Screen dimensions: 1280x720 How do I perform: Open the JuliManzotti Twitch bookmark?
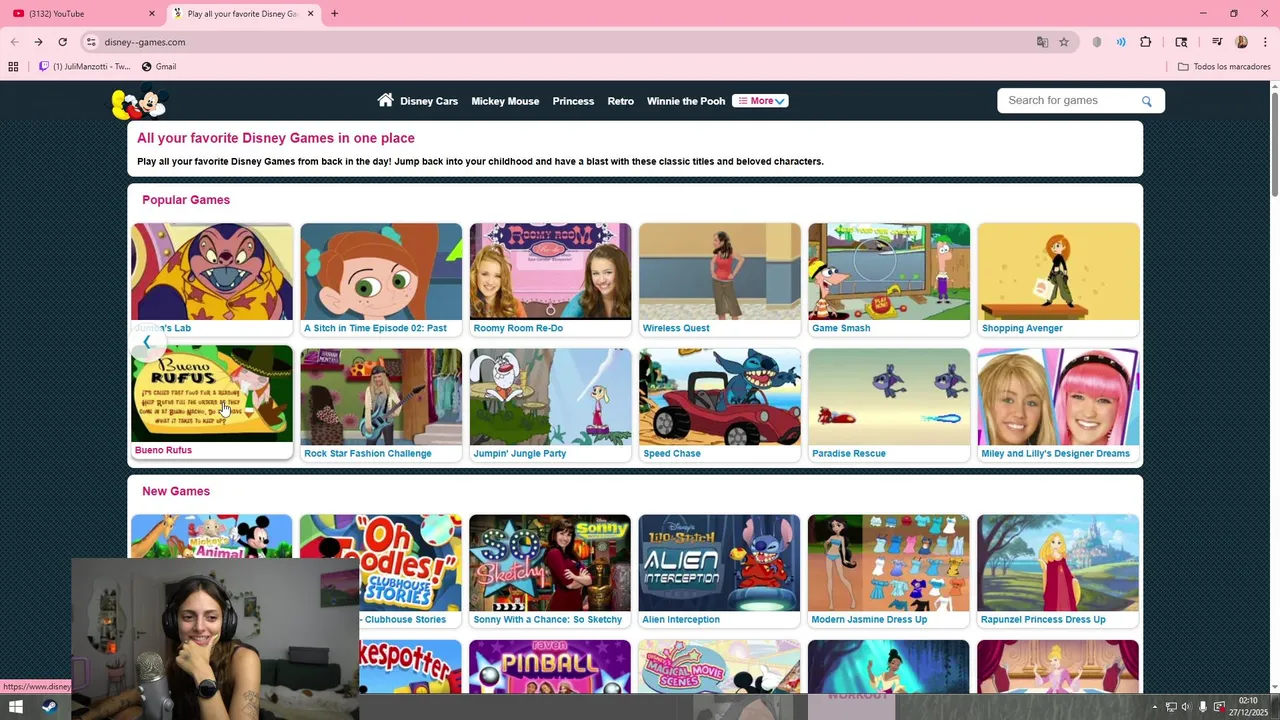pos(84,67)
